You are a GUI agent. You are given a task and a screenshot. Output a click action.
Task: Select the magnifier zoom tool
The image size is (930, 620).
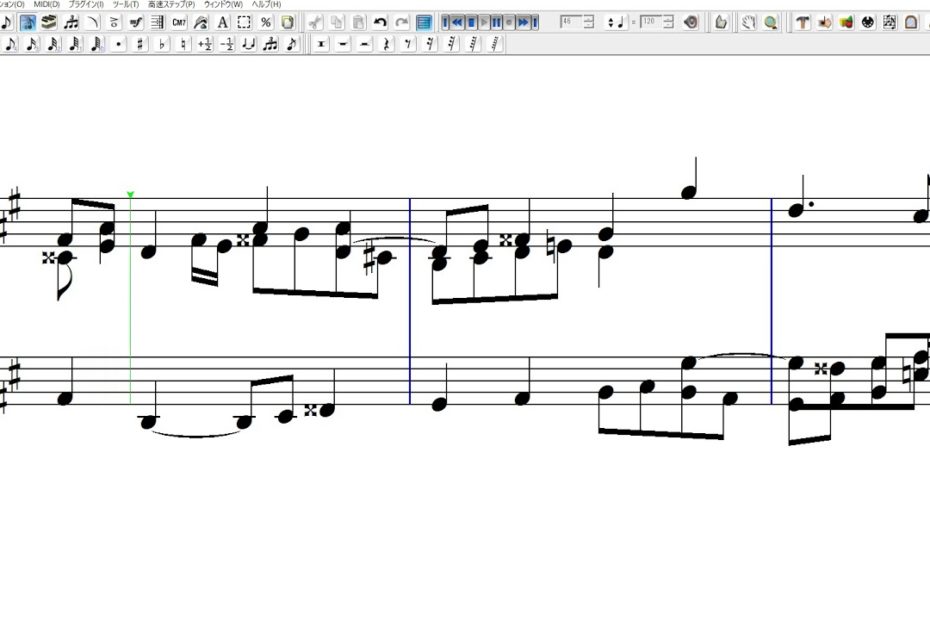770,22
